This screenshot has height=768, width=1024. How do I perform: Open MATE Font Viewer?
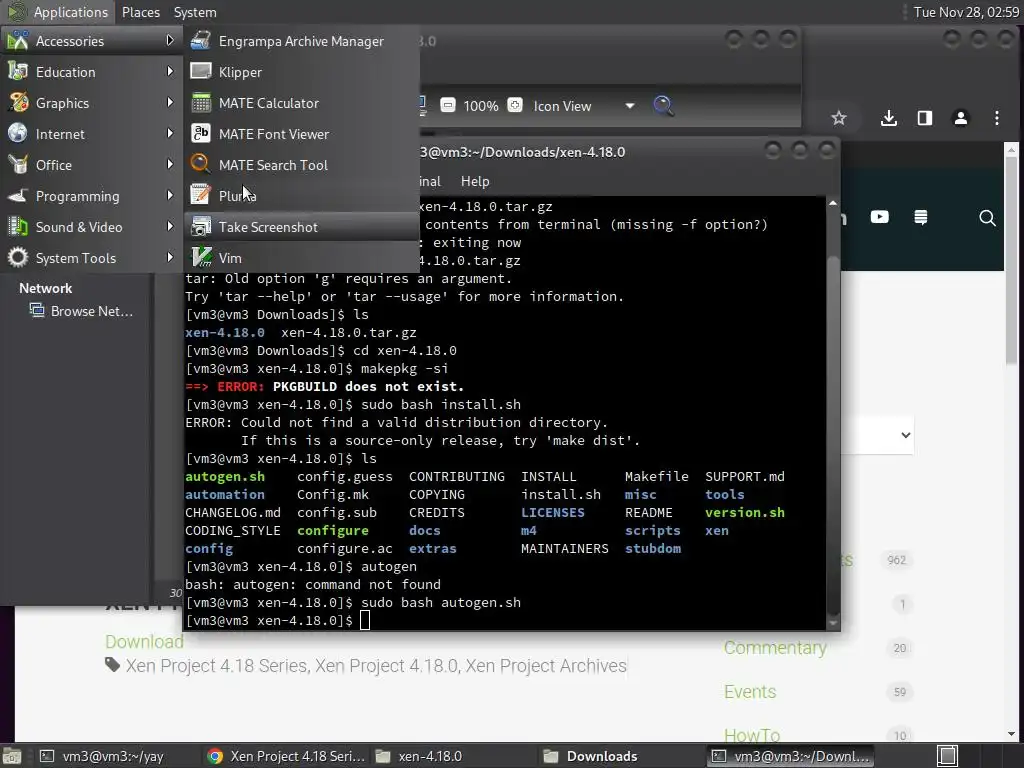[301, 134]
